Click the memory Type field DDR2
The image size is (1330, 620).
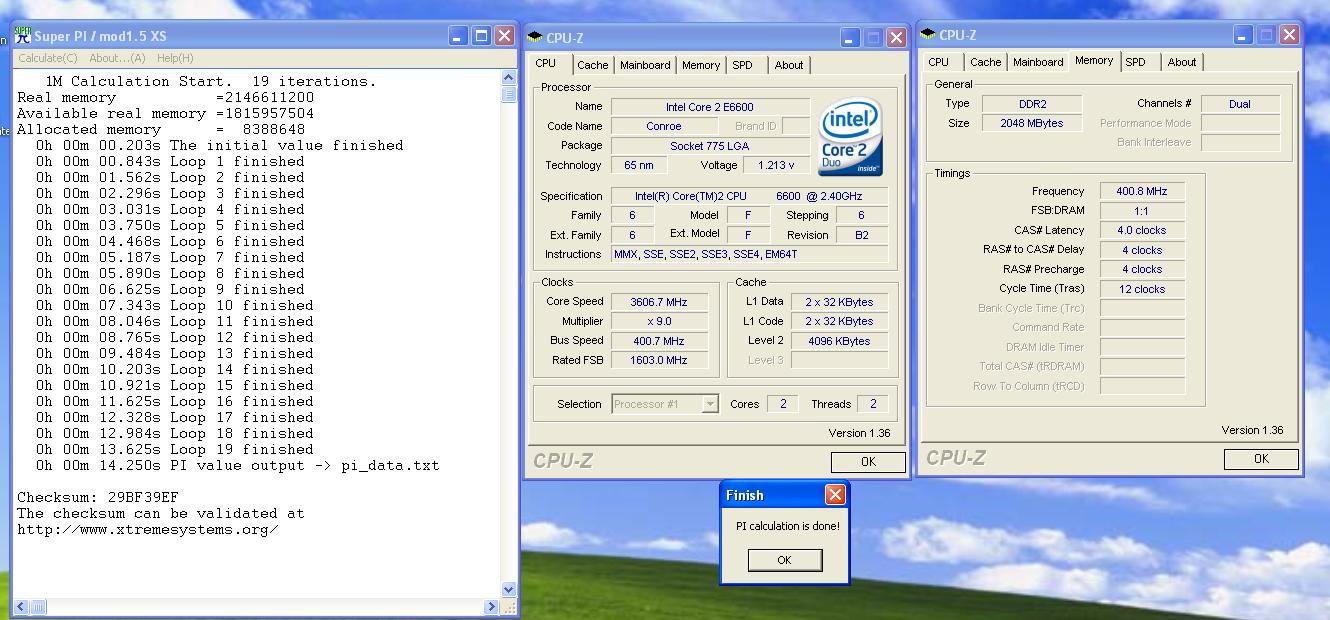(1031, 104)
